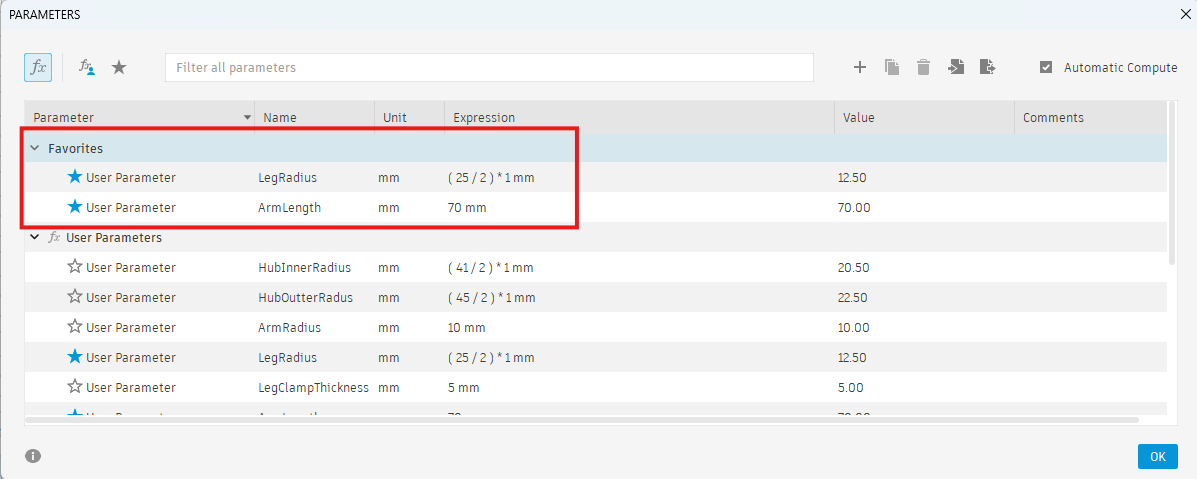Click the trash delete parameter icon
1197x479 pixels.
(924, 67)
